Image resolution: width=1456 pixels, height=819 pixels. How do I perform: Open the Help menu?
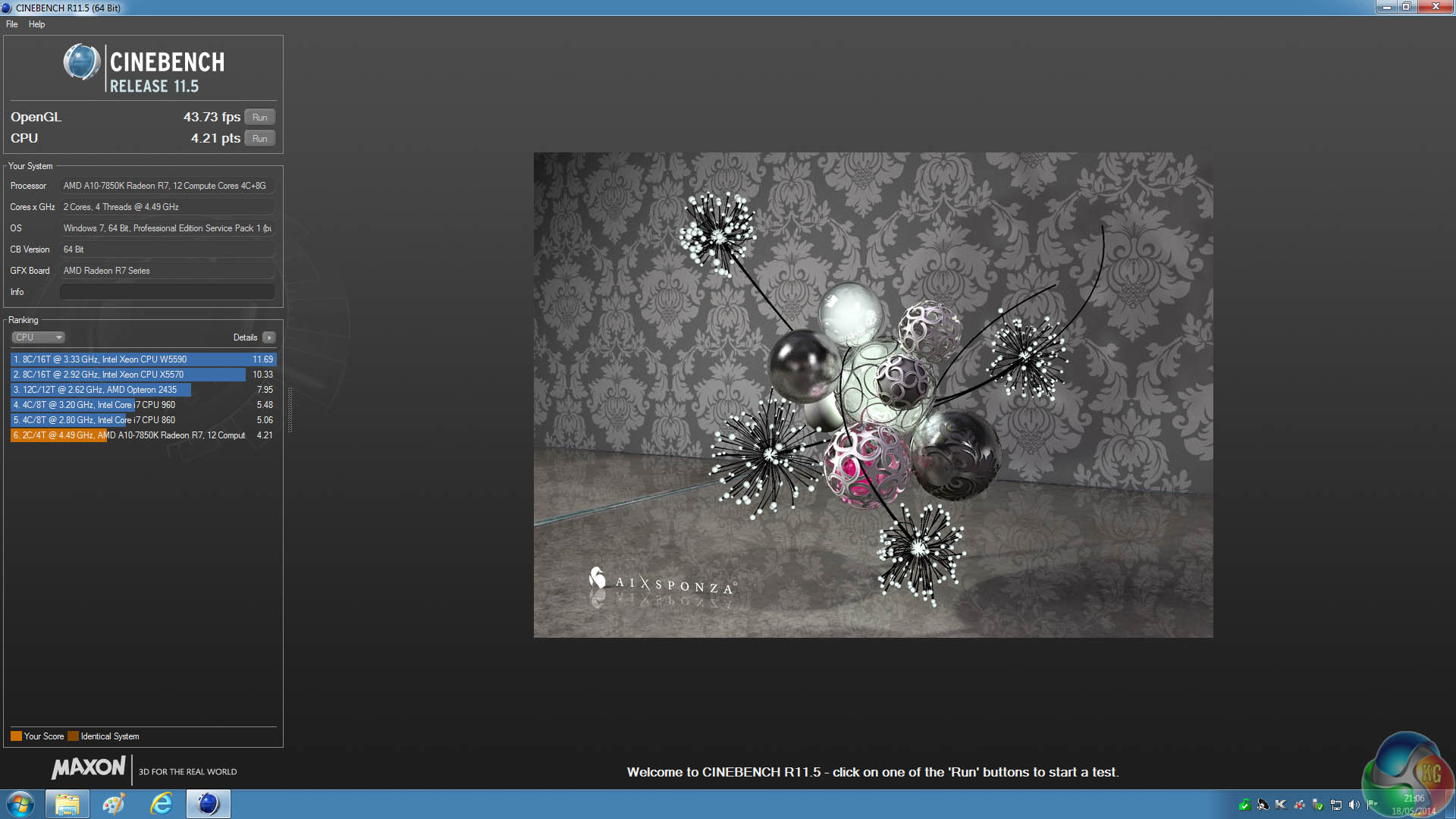tap(36, 24)
